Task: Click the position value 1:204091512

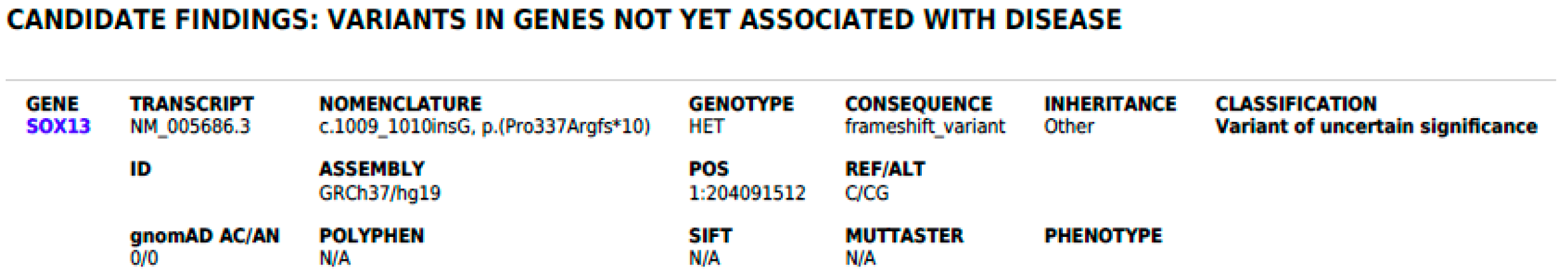Action: point(747,193)
